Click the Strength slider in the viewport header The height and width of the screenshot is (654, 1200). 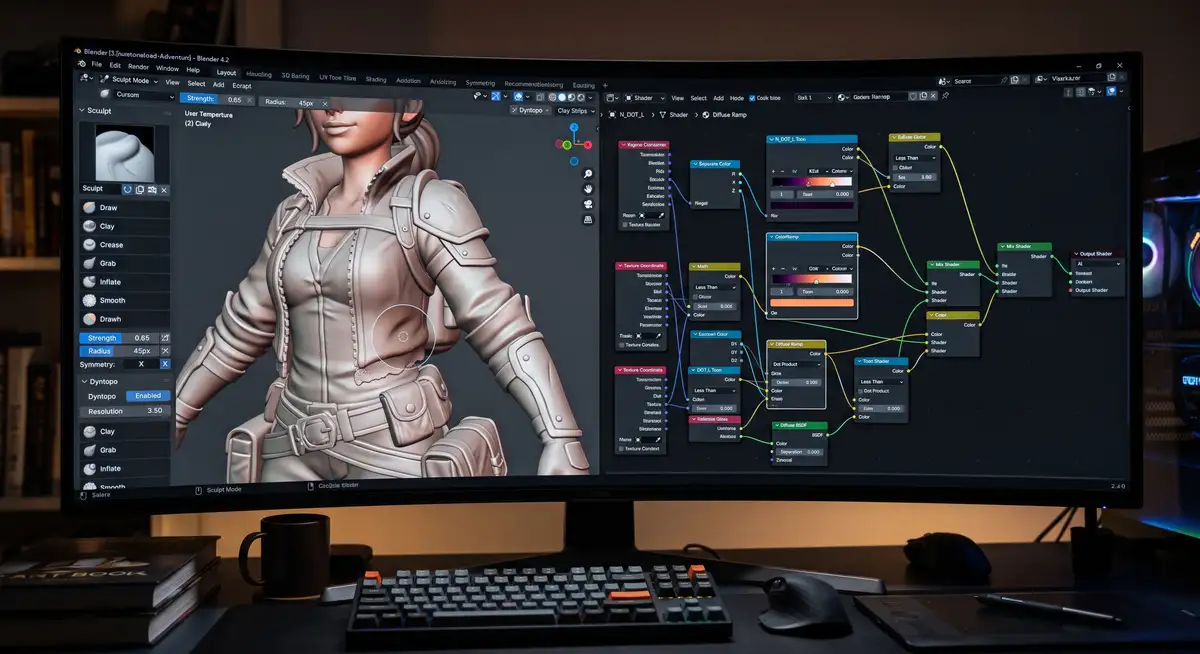[216, 99]
